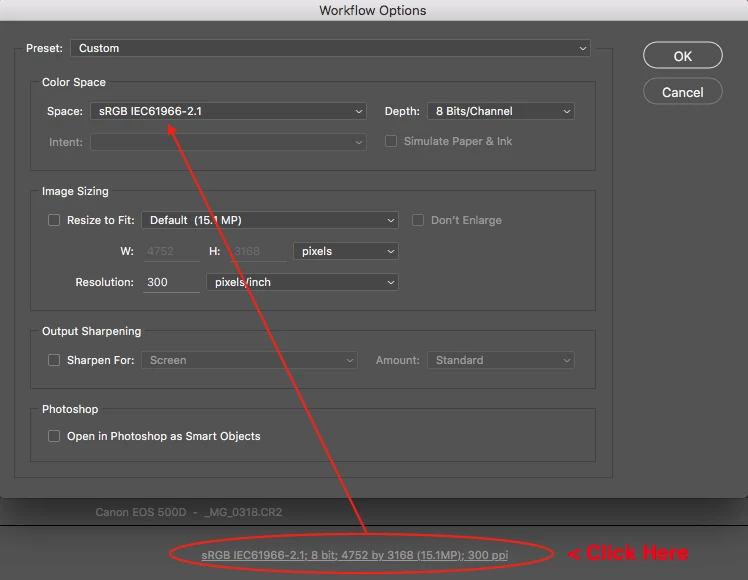Open the Space dropdown showing sRGB IEC61966-2.1
The height and width of the screenshot is (580, 748).
[x=228, y=111]
